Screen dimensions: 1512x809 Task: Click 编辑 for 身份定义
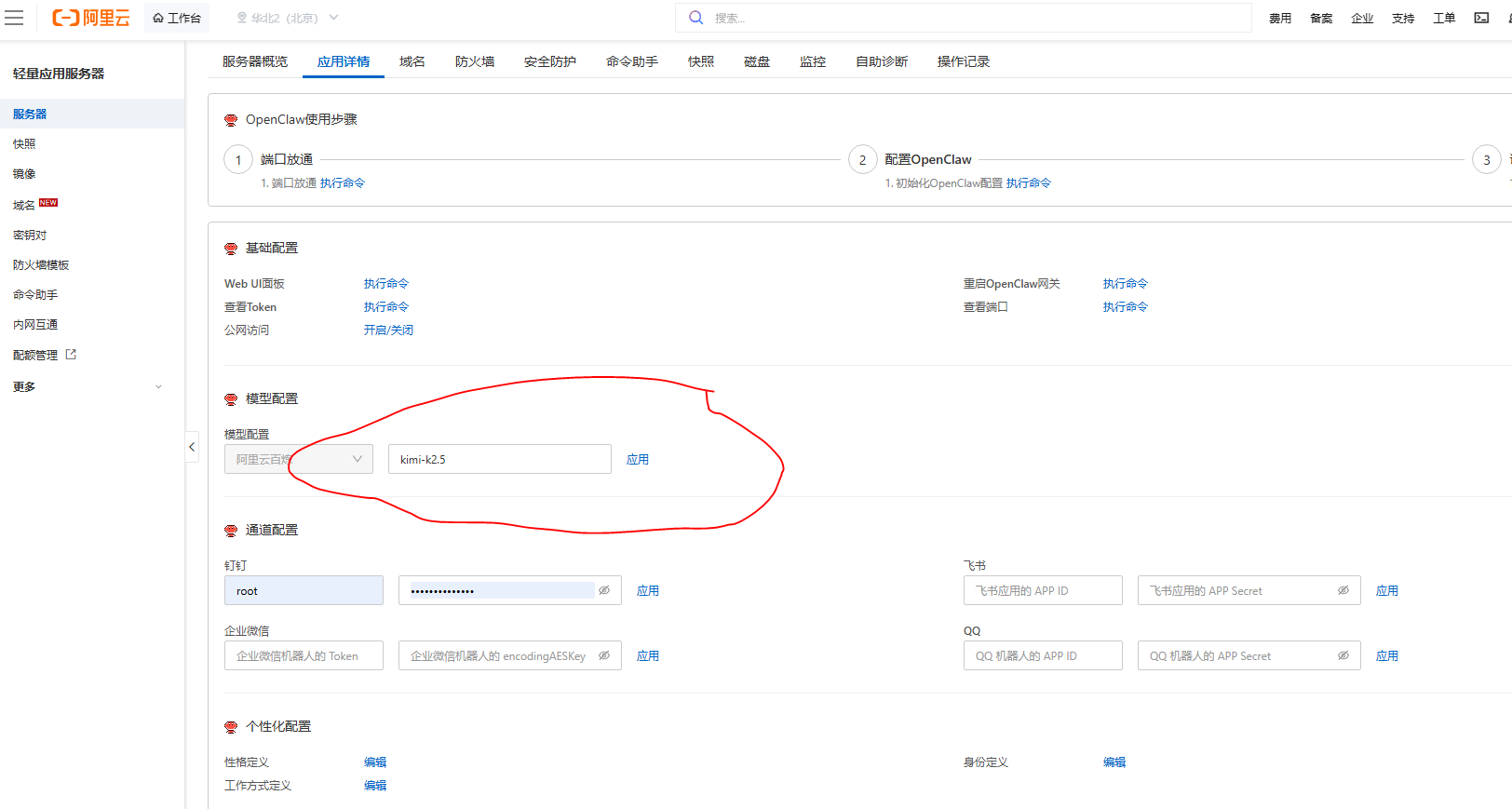[1114, 762]
